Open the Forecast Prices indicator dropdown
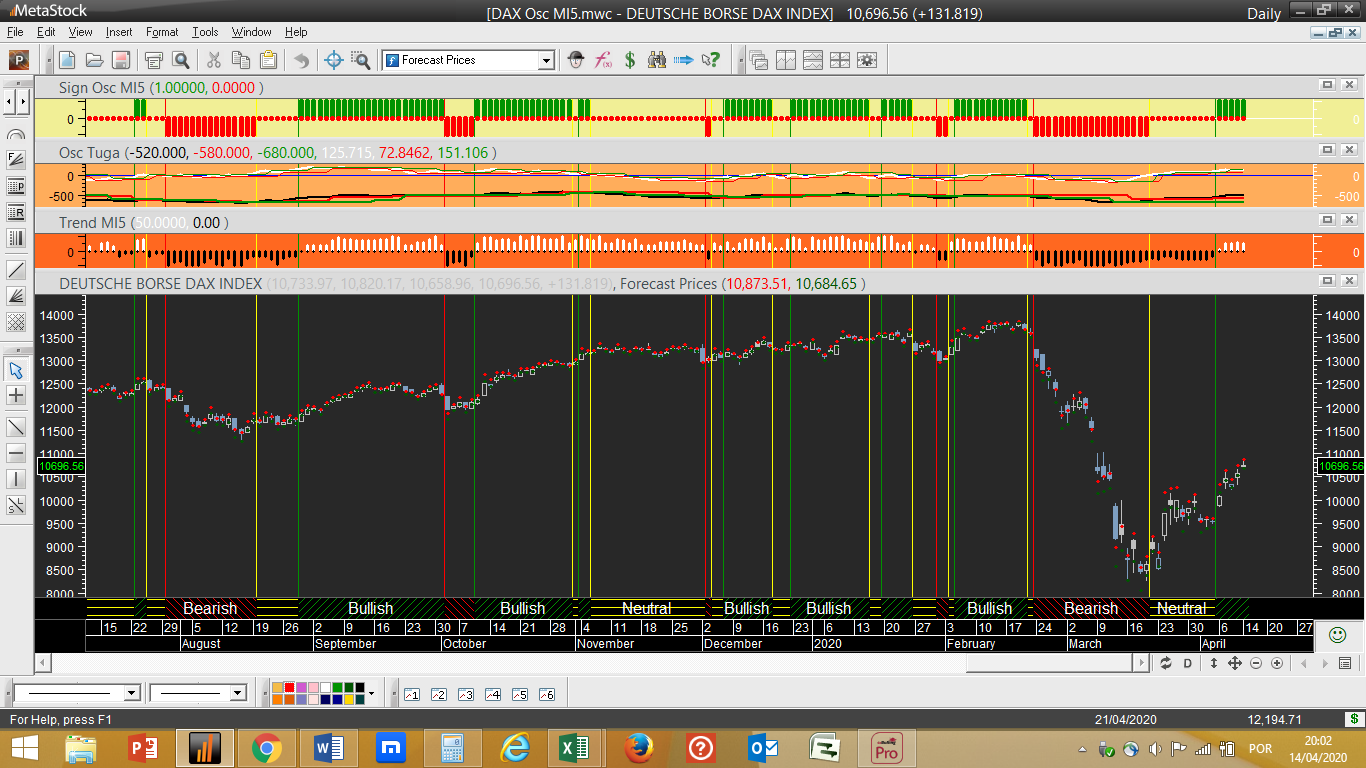The width and height of the screenshot is (1366, 768). [546, 61]
